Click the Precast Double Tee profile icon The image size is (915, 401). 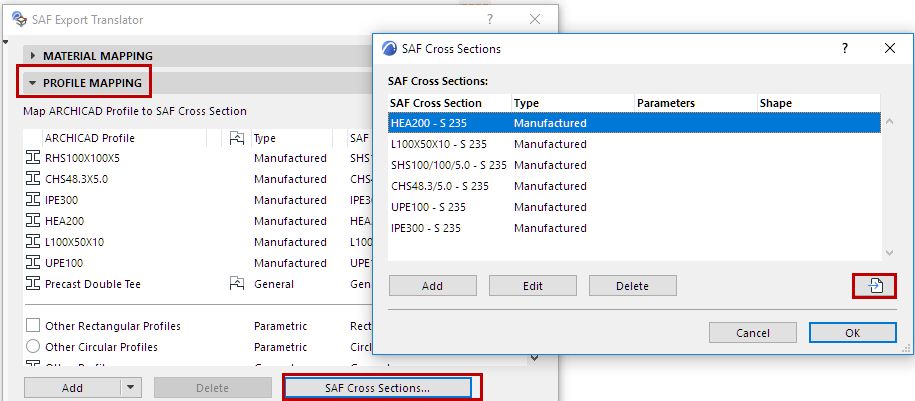tap(33, 284)
